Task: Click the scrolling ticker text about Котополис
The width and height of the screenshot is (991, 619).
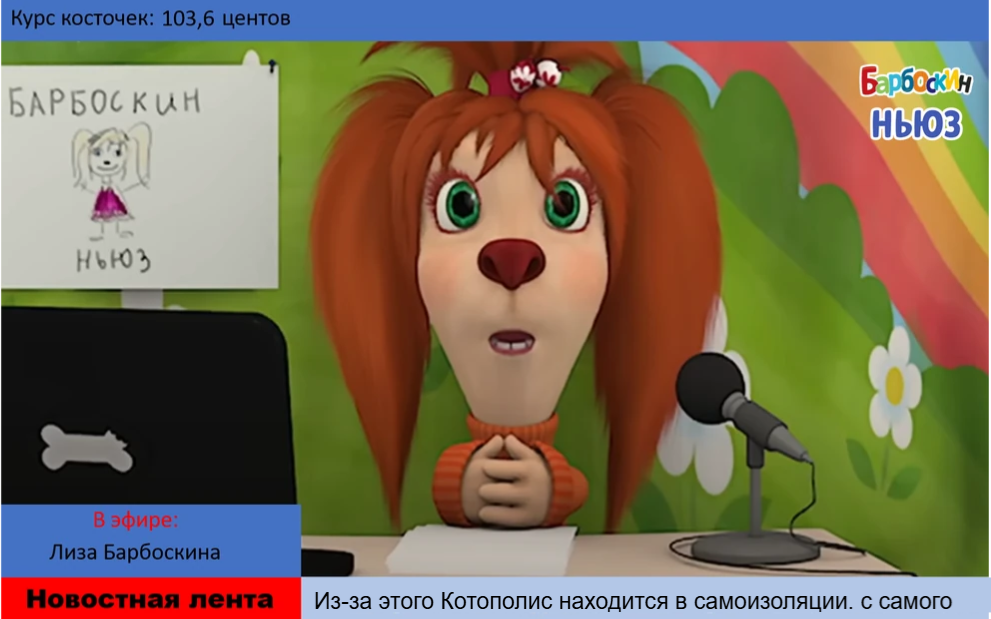Action: [633, 600]
